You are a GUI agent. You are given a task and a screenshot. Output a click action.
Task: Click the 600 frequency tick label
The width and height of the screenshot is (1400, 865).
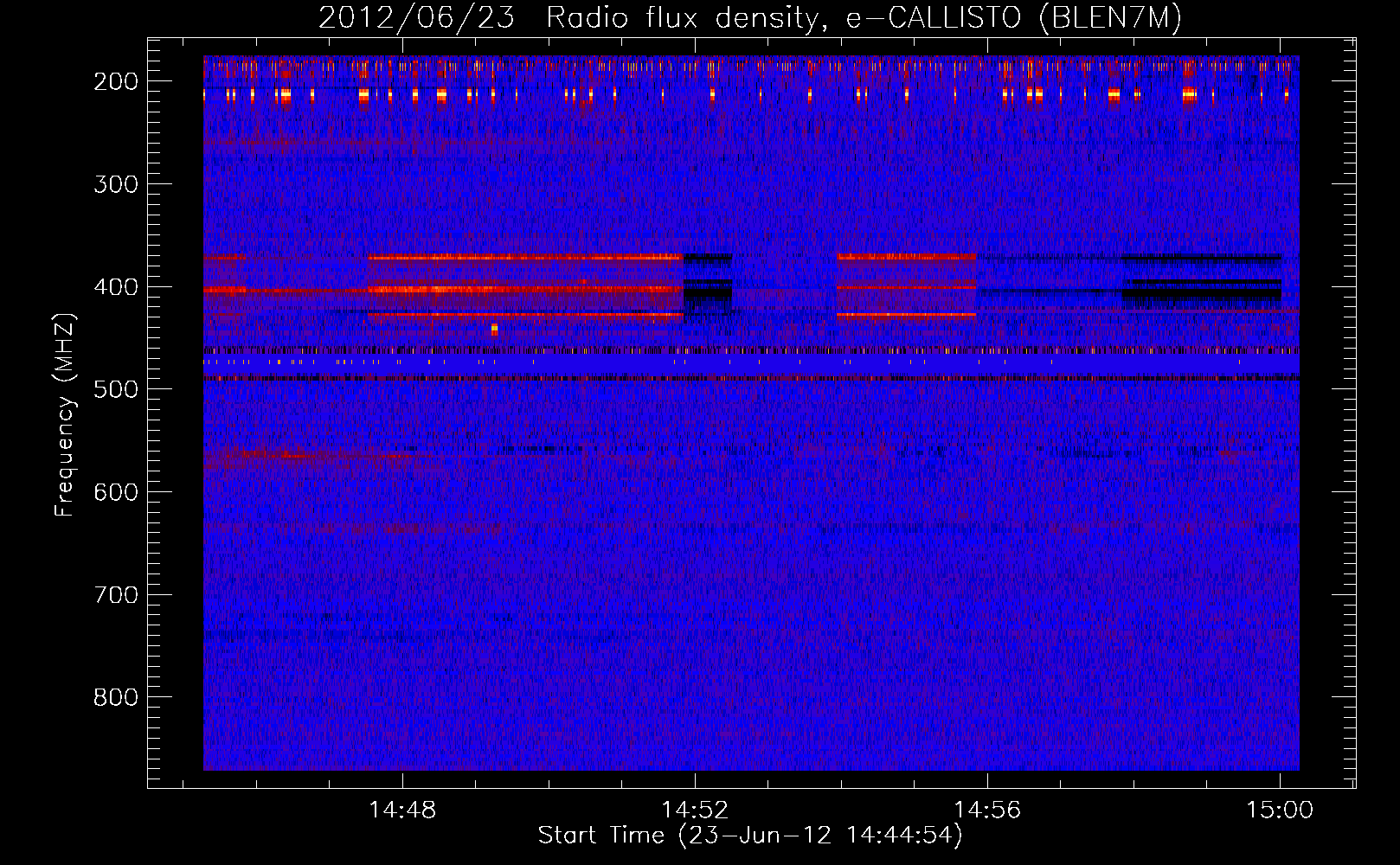click(115, 492)
